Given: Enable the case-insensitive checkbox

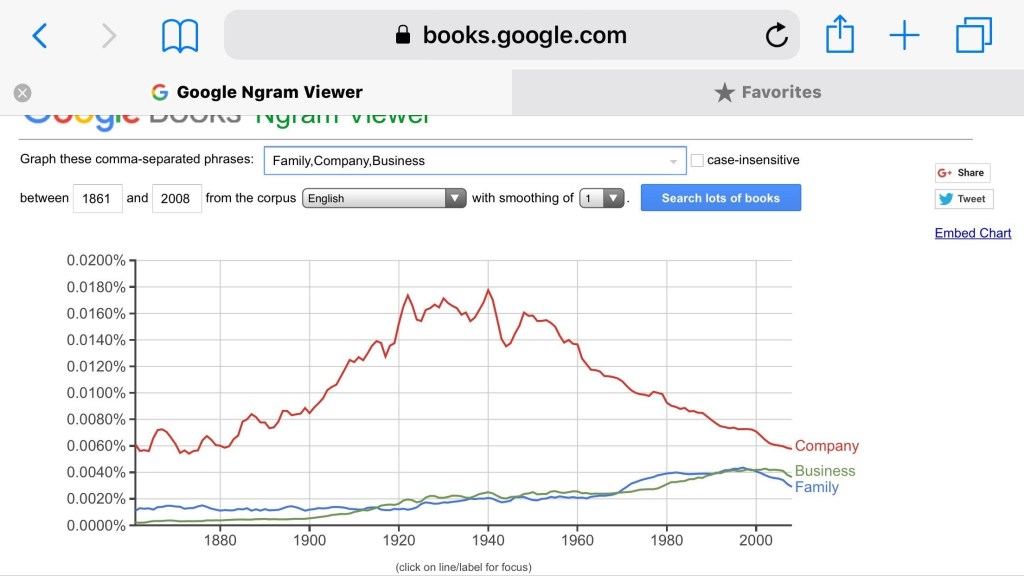Looking at the screenshot, I should (698, 160).
